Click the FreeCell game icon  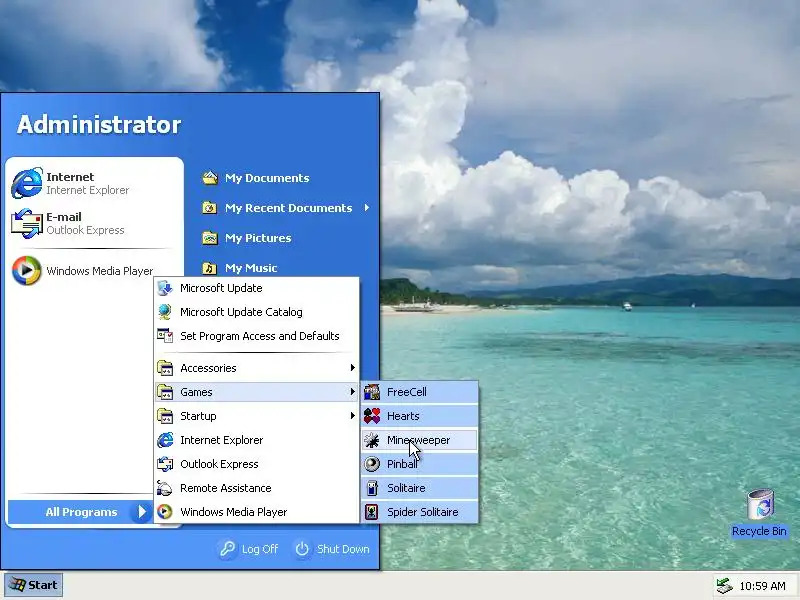click(x=372, y=392)
